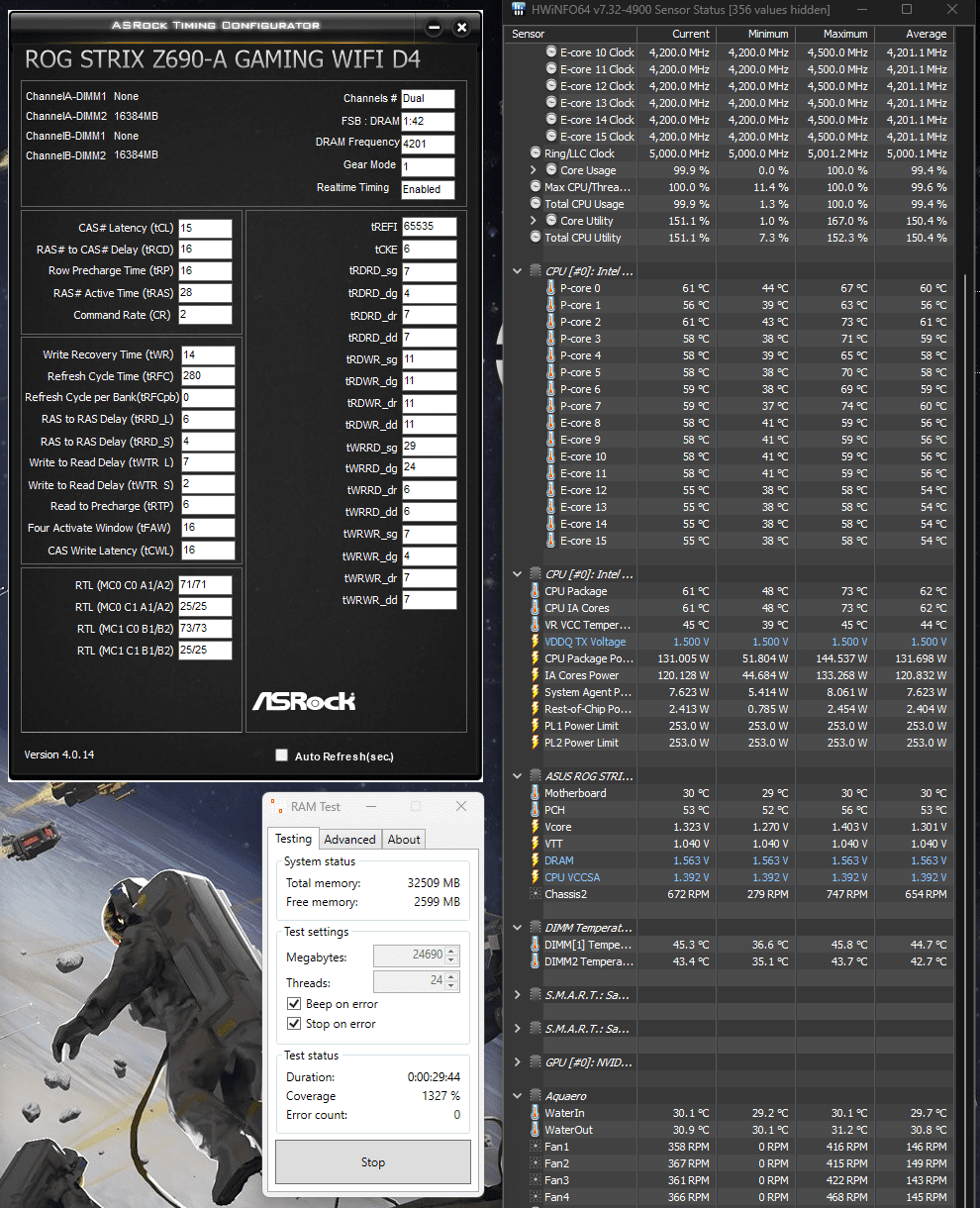
Task: Click the HWiNFO64 app icon in title bar
Action: pos(518,9)
